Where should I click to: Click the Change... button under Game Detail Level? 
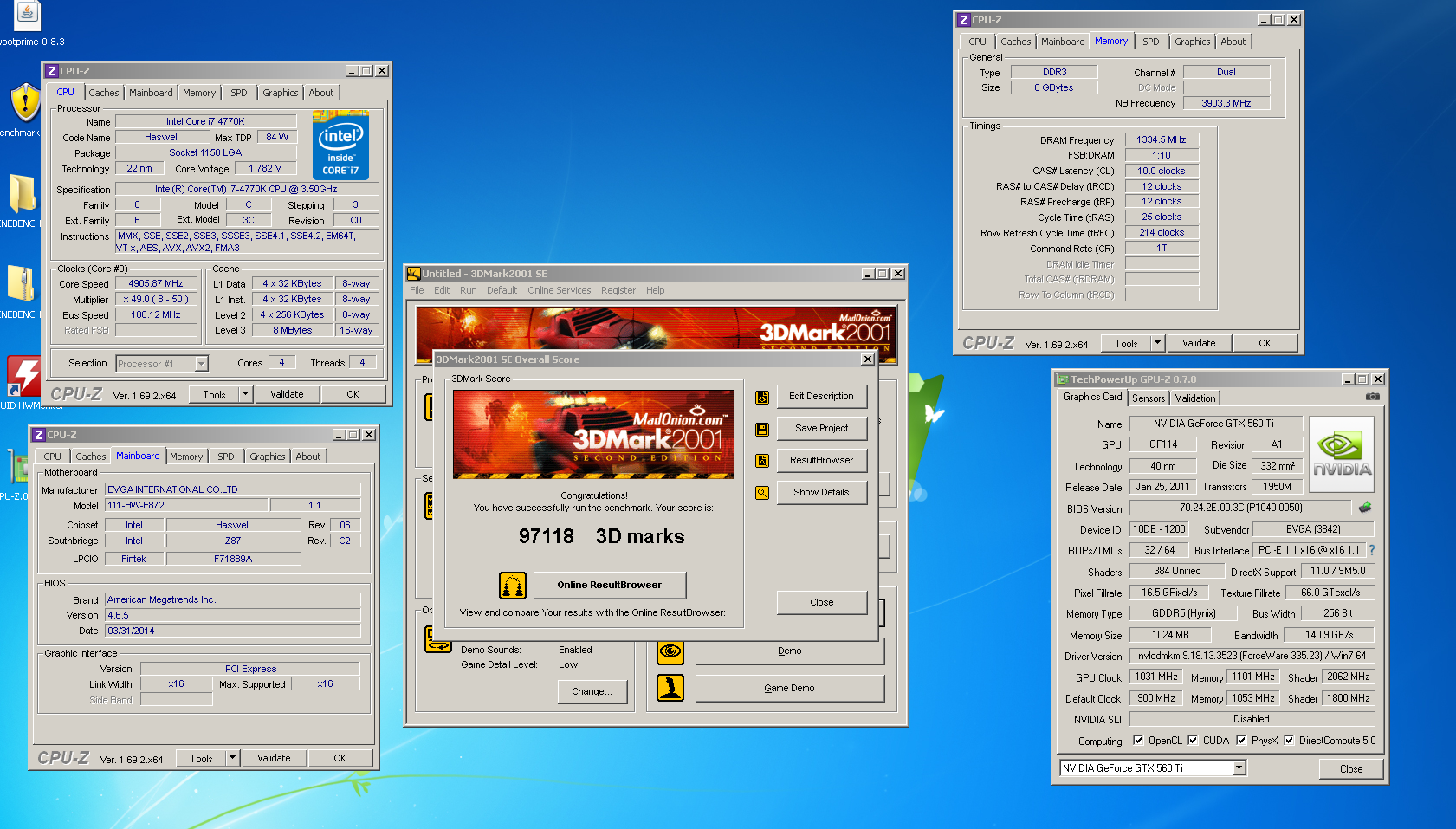pos(592,692)
